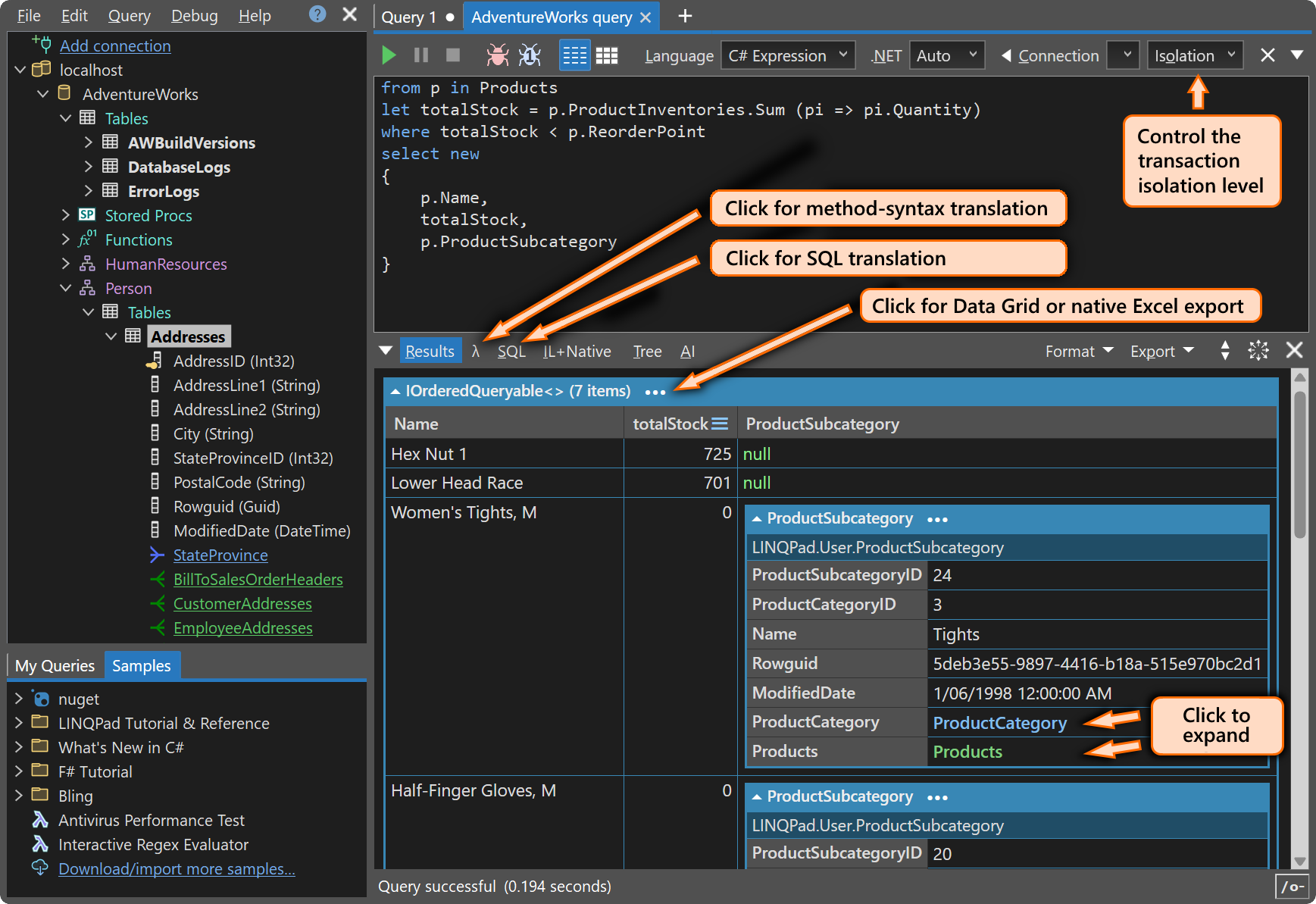Switch to the SQL translation tab
This screenshot has height=904, width=1316.
(x=511, y=351)
